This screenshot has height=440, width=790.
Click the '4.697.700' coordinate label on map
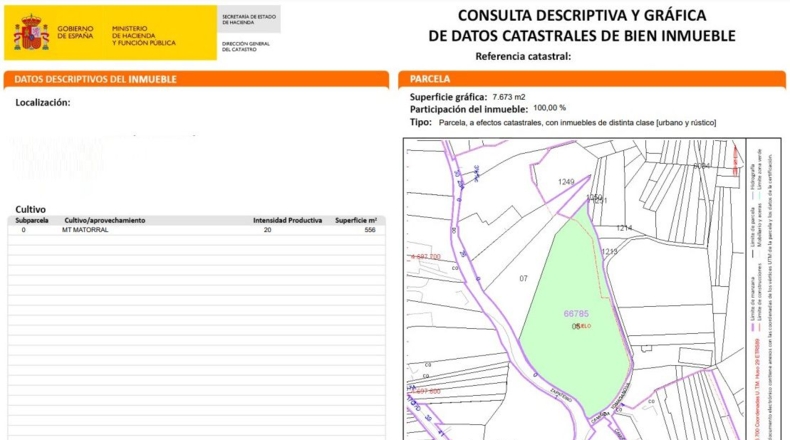pos(426,257)
